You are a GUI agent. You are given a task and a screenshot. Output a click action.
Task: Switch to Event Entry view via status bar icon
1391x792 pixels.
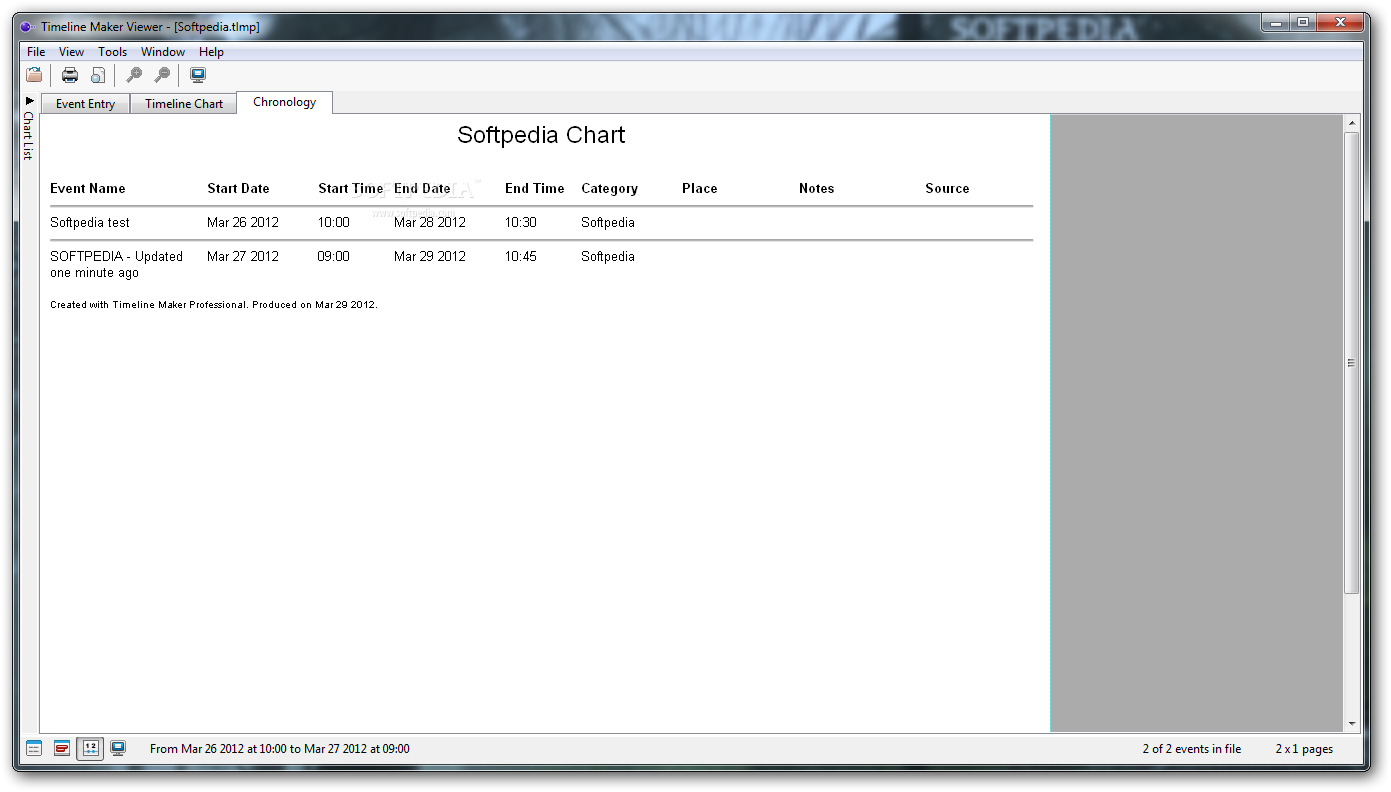click(34, 748)
